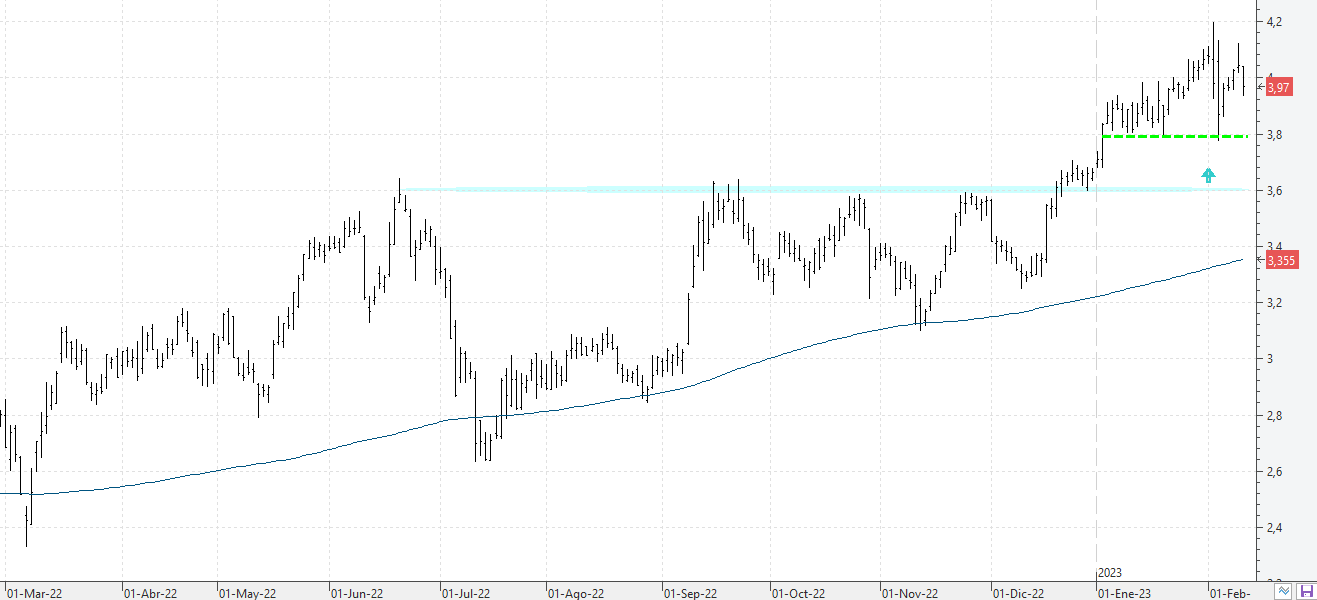This screenshot has height=600, width=1317.
Task: Click the purple save chart icon
Action: [x=1305, y=591]
